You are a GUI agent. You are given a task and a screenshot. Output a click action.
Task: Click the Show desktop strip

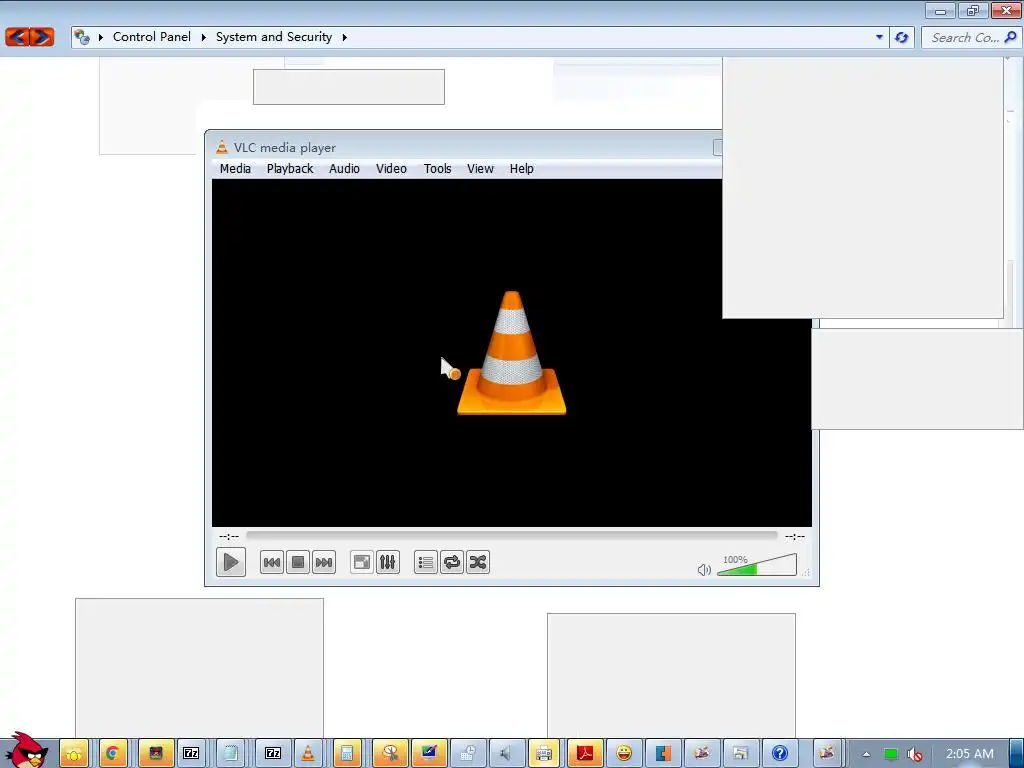(x=1016, y=754)
